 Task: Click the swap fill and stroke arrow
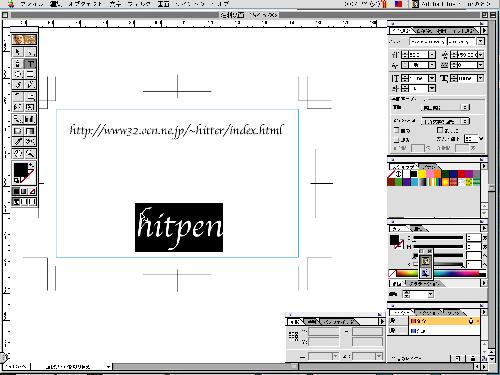click(32, 165)
